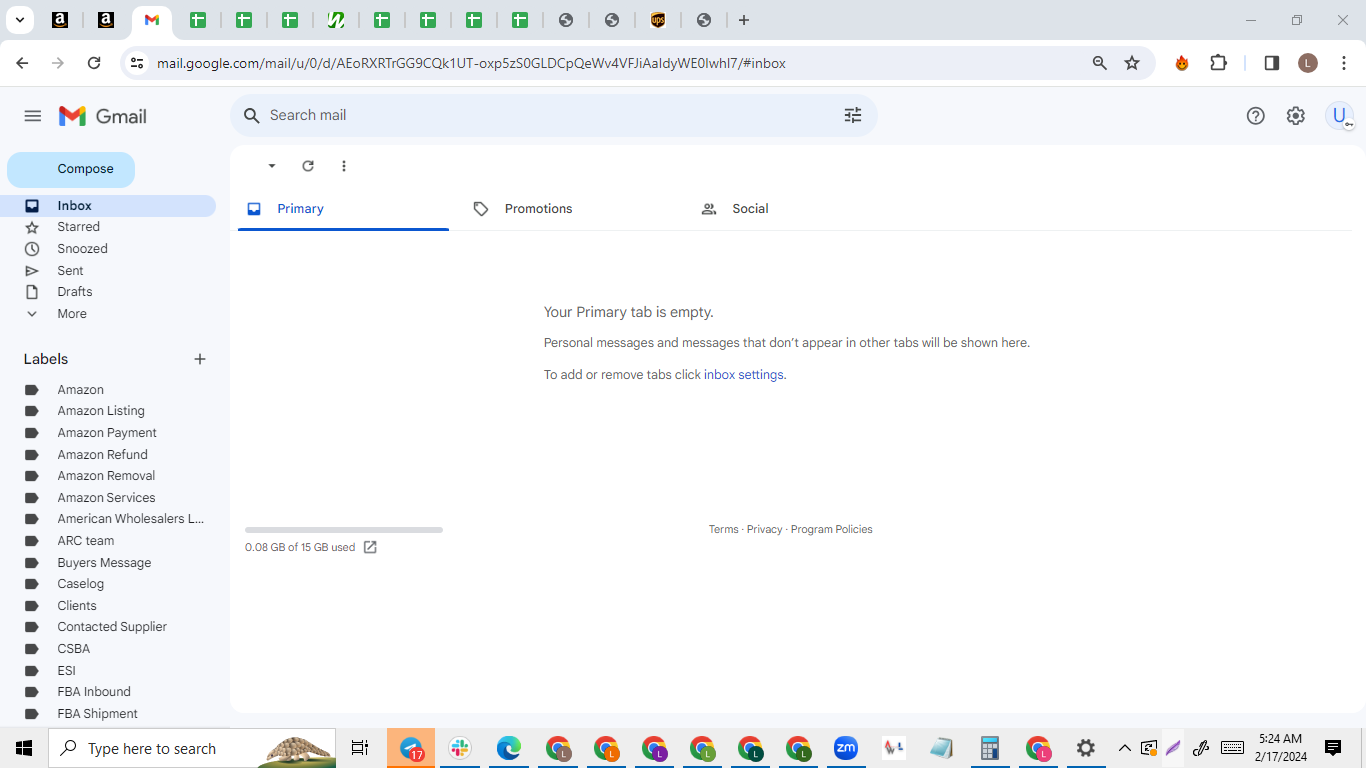The height and width of the screenshot is (768, 1366).
Task: Open Gmail settings gear
Action: tap(1296, 116)
